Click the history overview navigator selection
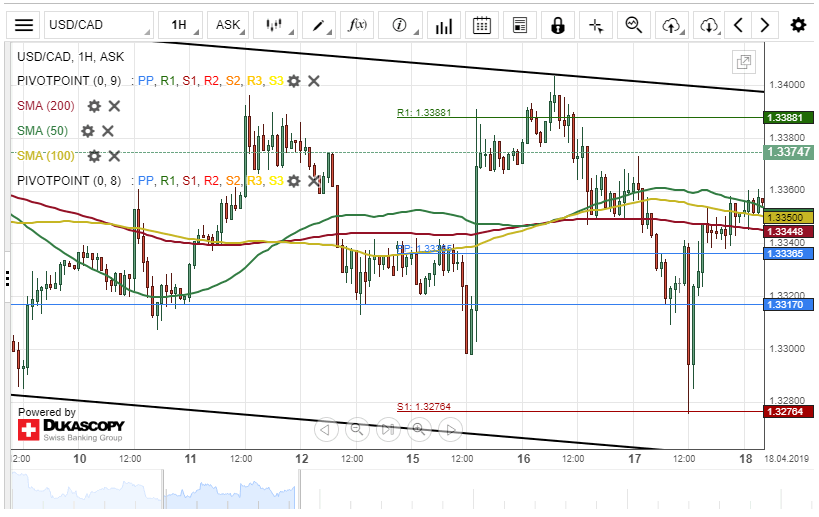This screenshot has height=517, width=819. coord(231,489)
